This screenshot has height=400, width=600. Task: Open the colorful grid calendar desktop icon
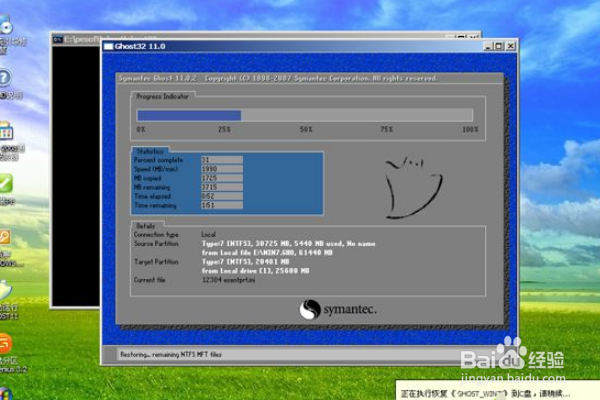click(x=6, y=131)
